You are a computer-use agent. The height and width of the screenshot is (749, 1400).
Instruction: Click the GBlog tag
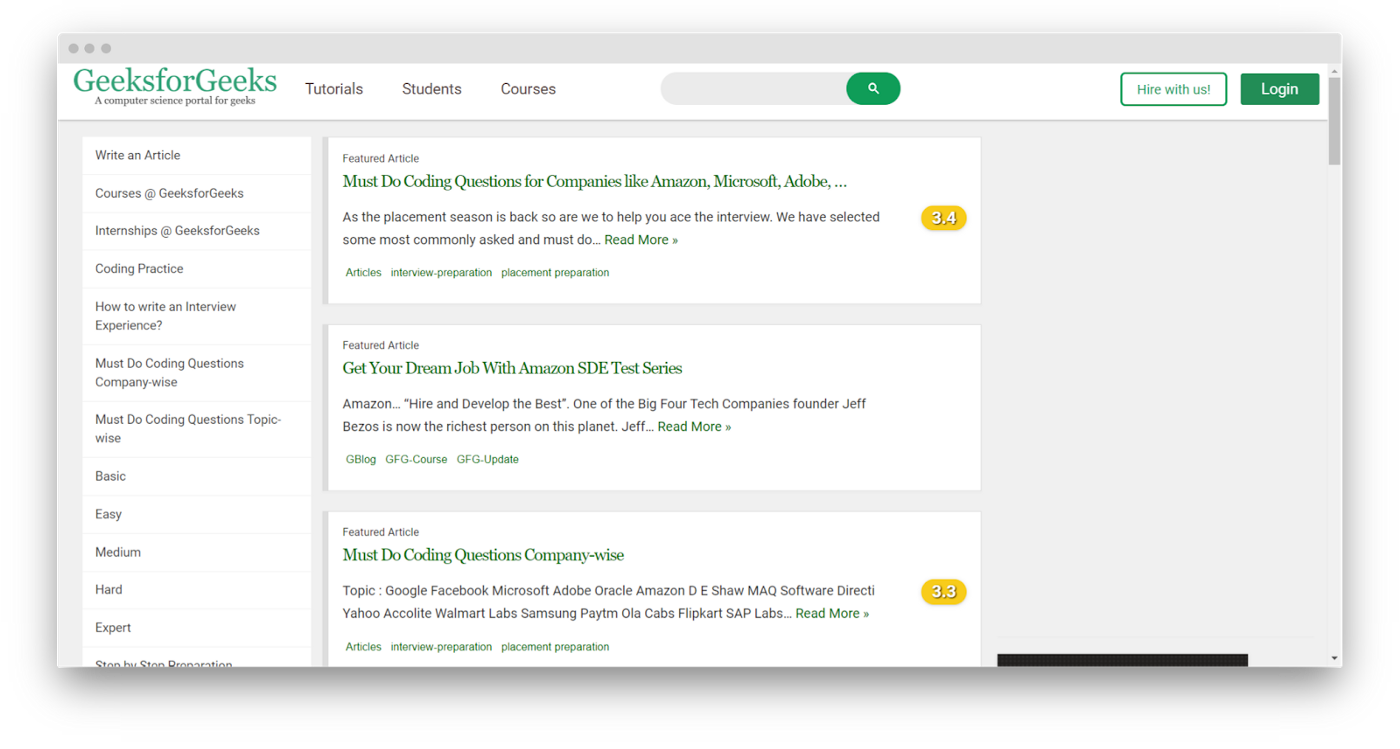click(x=361, y=460)
